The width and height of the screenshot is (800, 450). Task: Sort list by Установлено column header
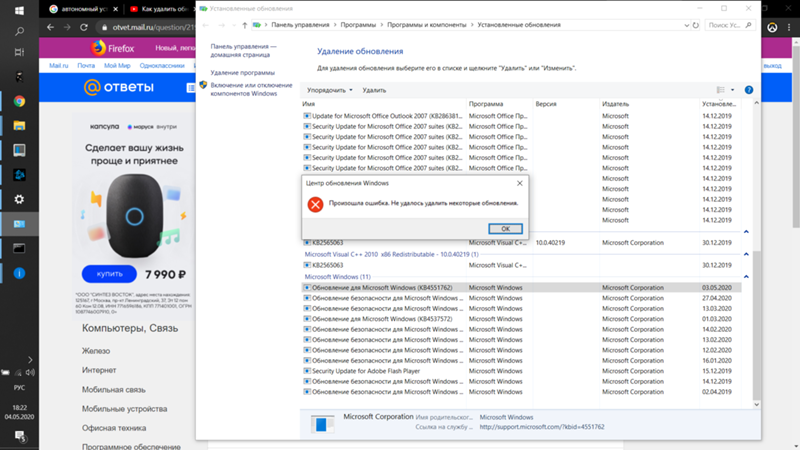click(720, 104)
